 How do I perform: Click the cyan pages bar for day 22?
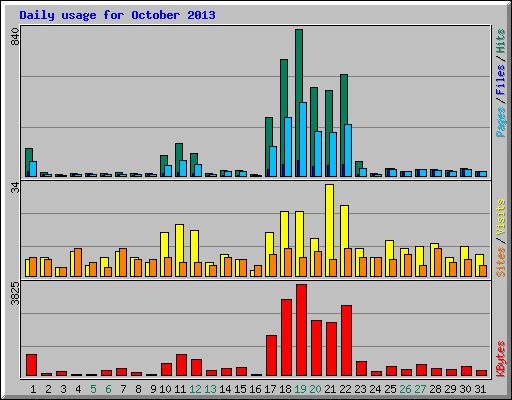348,150
